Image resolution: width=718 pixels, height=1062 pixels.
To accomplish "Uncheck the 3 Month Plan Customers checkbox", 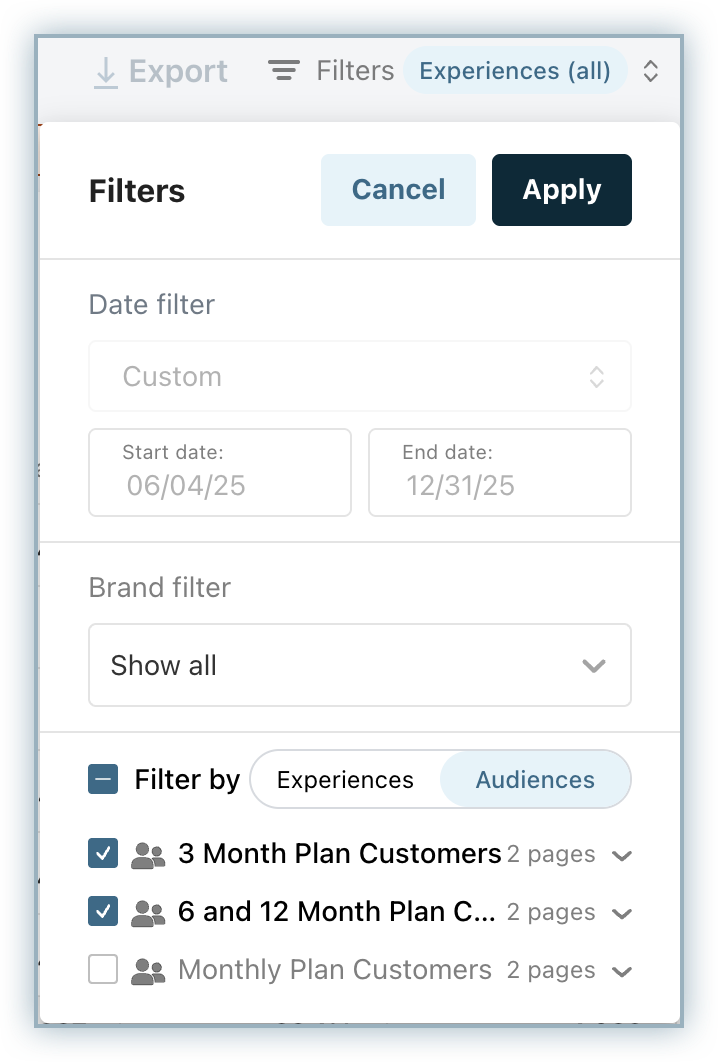I will click(103, 854).
